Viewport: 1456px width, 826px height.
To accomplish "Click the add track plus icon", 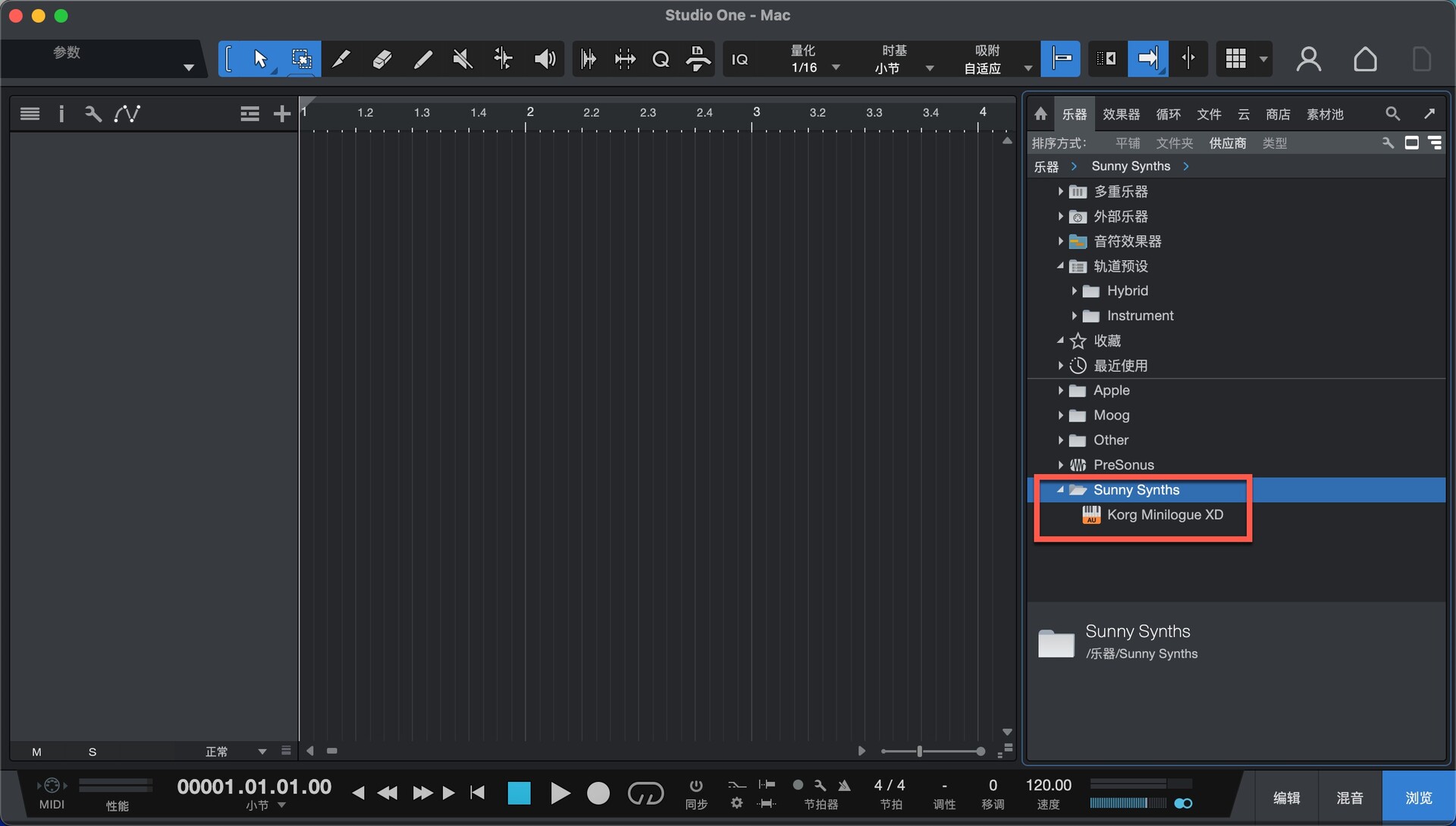I will click(281, 114).
